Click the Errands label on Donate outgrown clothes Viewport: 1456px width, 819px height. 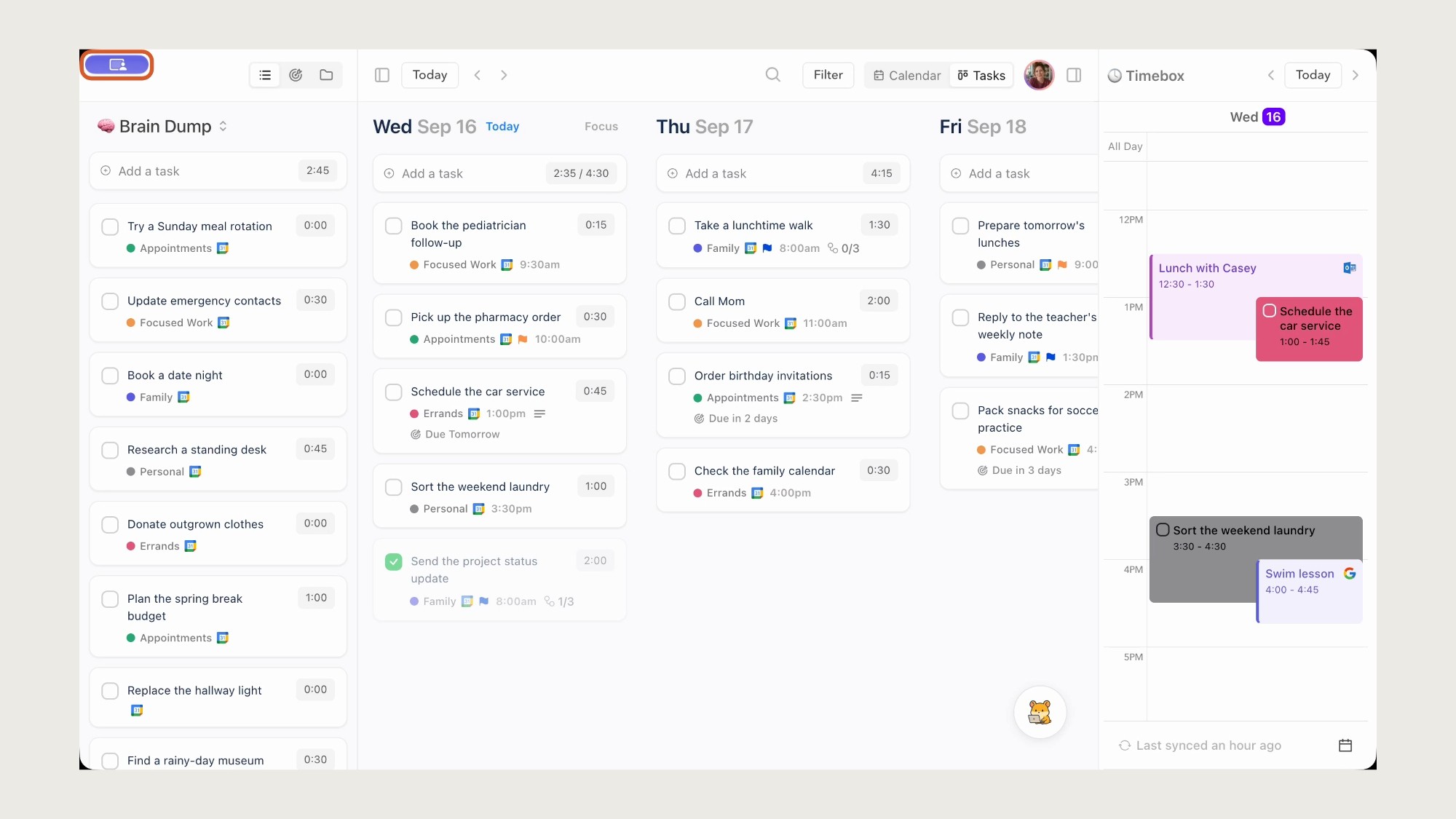pos(159,546)
